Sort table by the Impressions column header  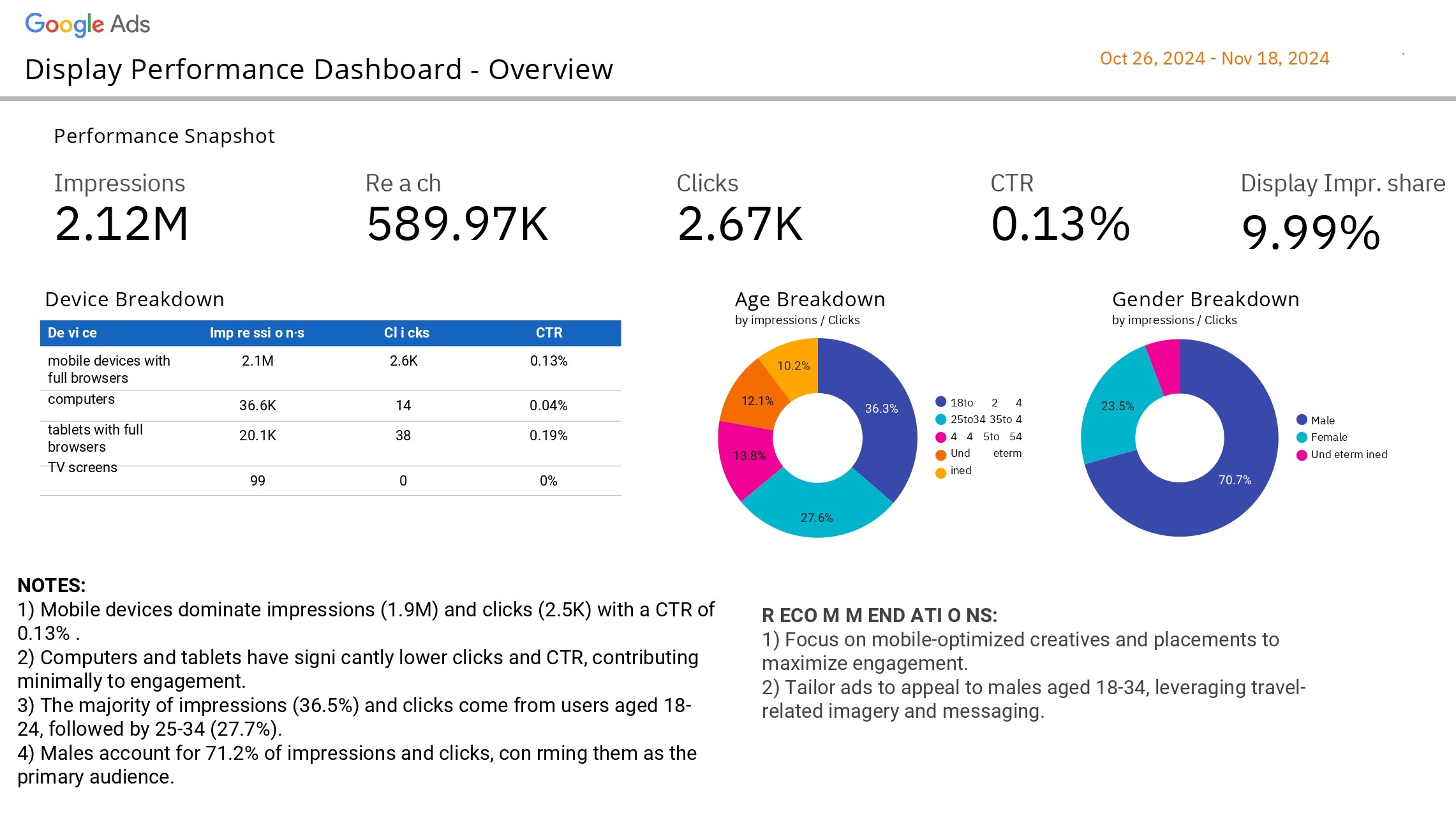coord(256,333)
